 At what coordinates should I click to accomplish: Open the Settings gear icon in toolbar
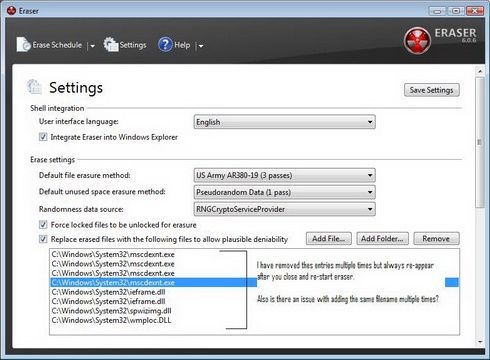[x=111, y=44]
